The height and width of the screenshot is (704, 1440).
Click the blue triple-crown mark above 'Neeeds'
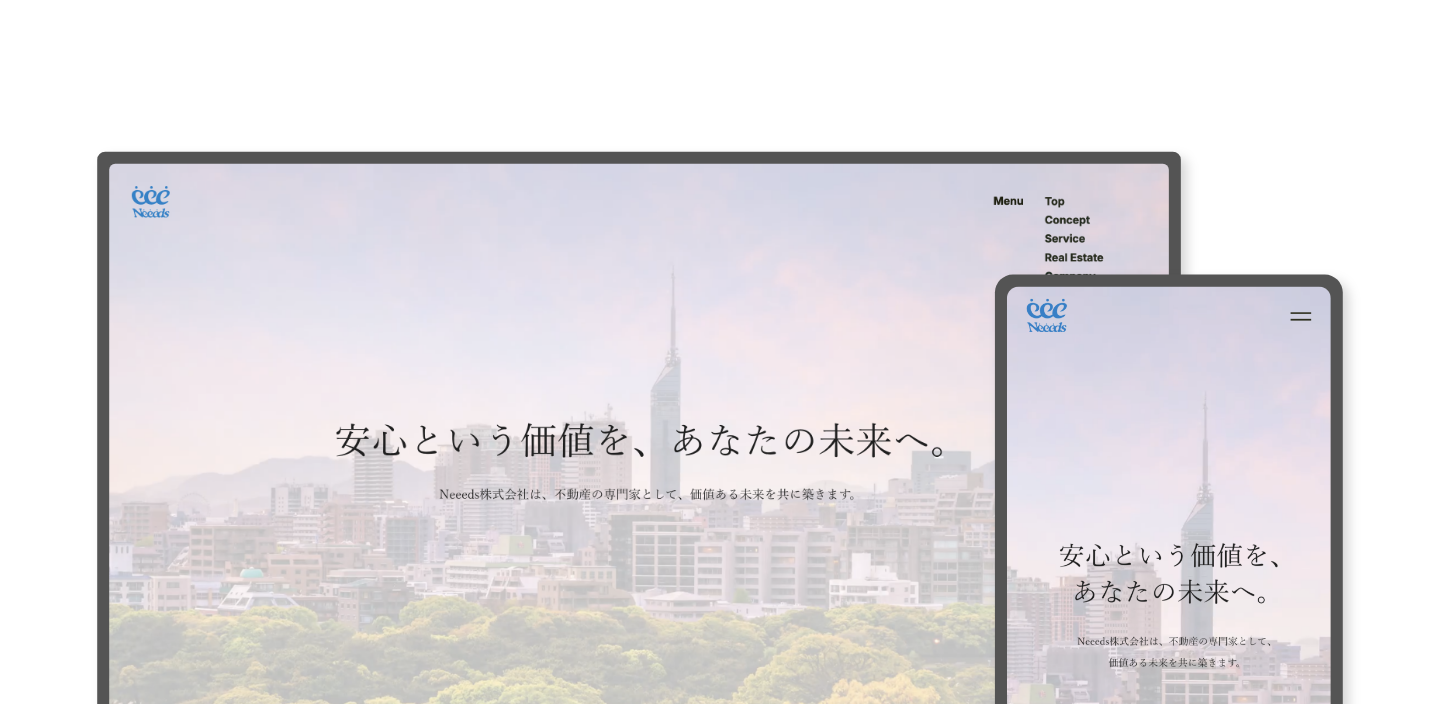click(x=150, y=197)
